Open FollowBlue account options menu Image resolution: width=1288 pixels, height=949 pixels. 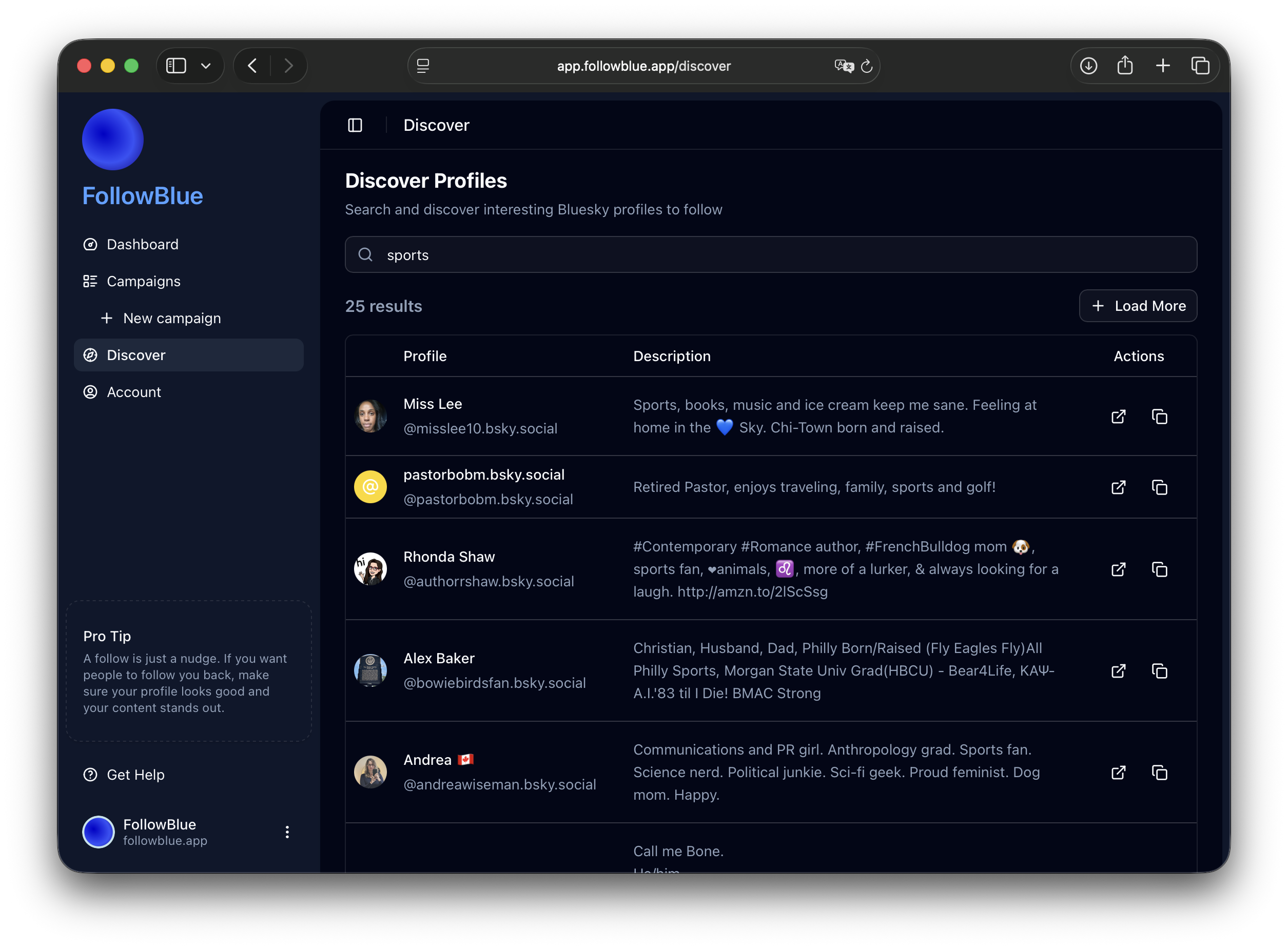coord(287,831)
